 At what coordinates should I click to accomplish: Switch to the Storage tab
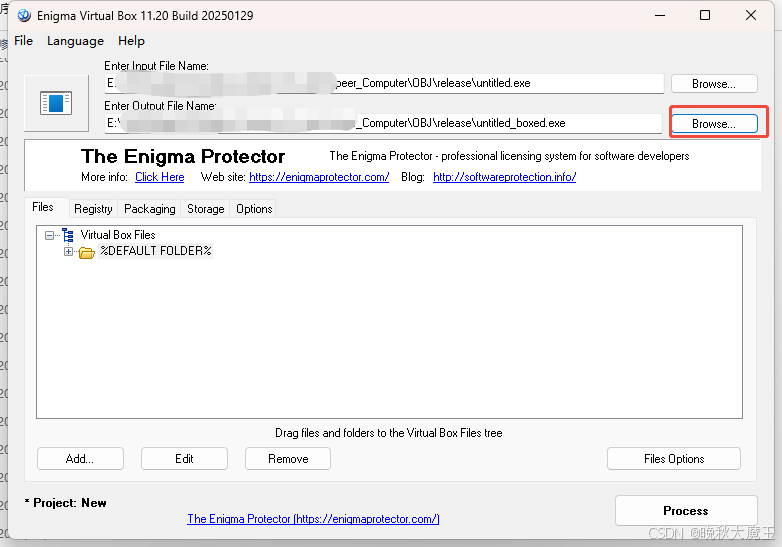pyautogui.click(x=205, y=209)
